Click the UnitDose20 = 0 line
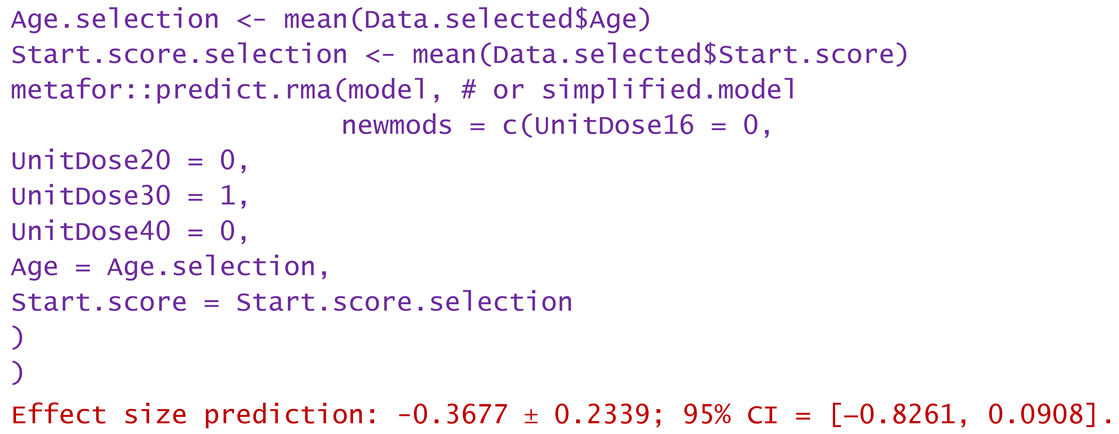The image size is (1119, 434). click(x=129, y=160)
